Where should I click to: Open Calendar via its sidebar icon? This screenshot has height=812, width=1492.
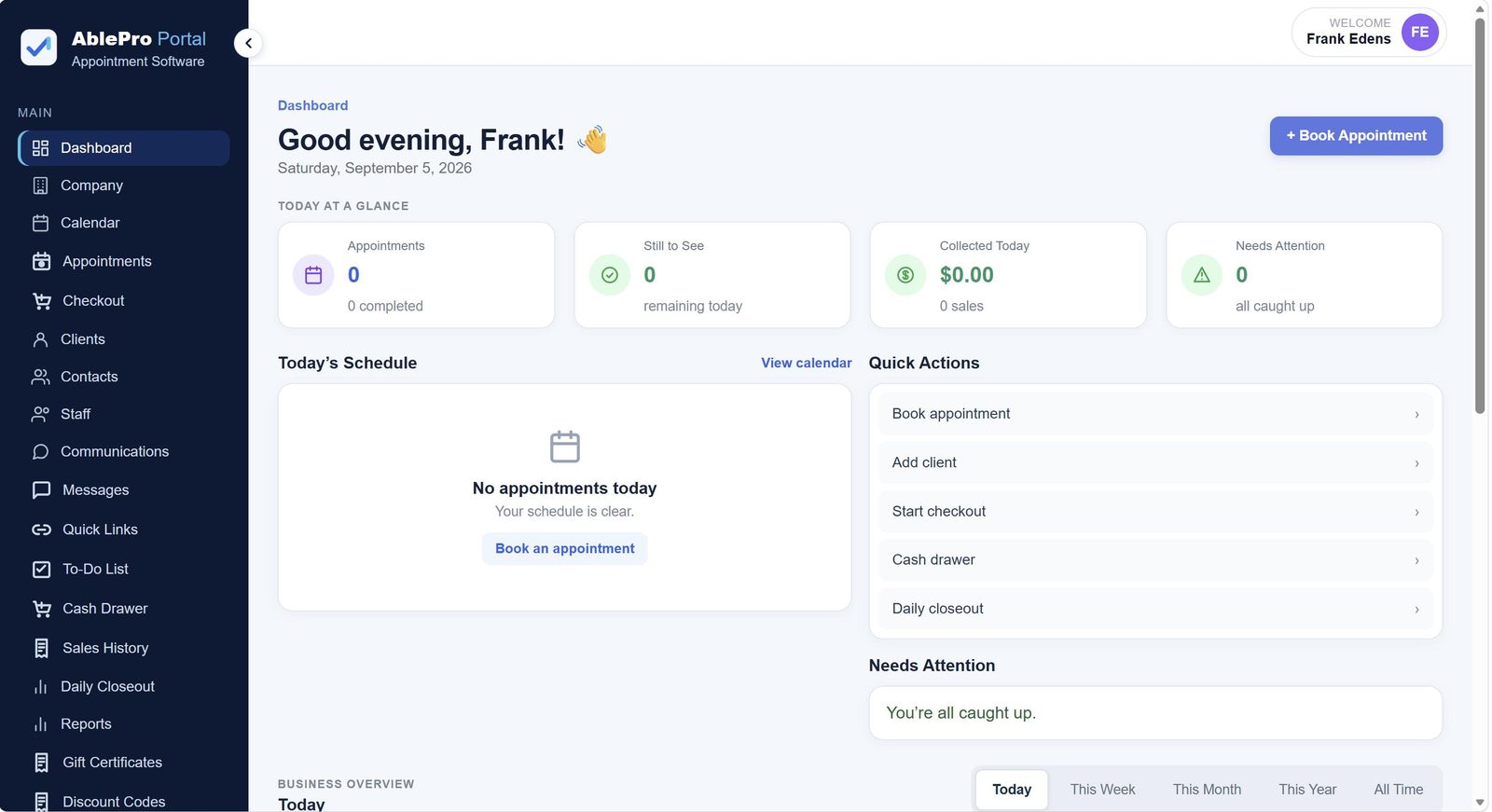click(40, 223)
